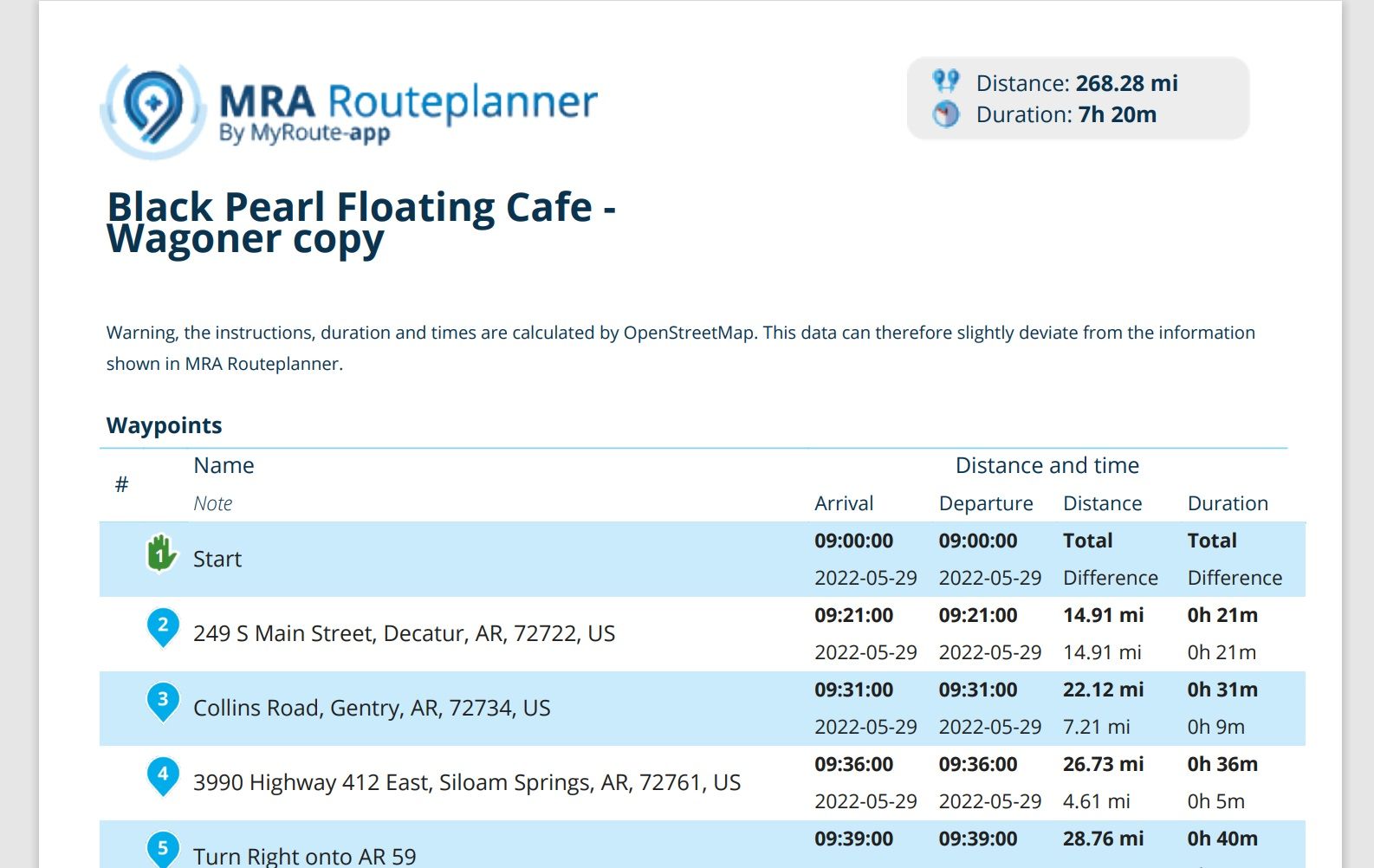The width and height of the screenshot is (1374, 868).
Task: Click the # column header
Action: tap(121, 484)
